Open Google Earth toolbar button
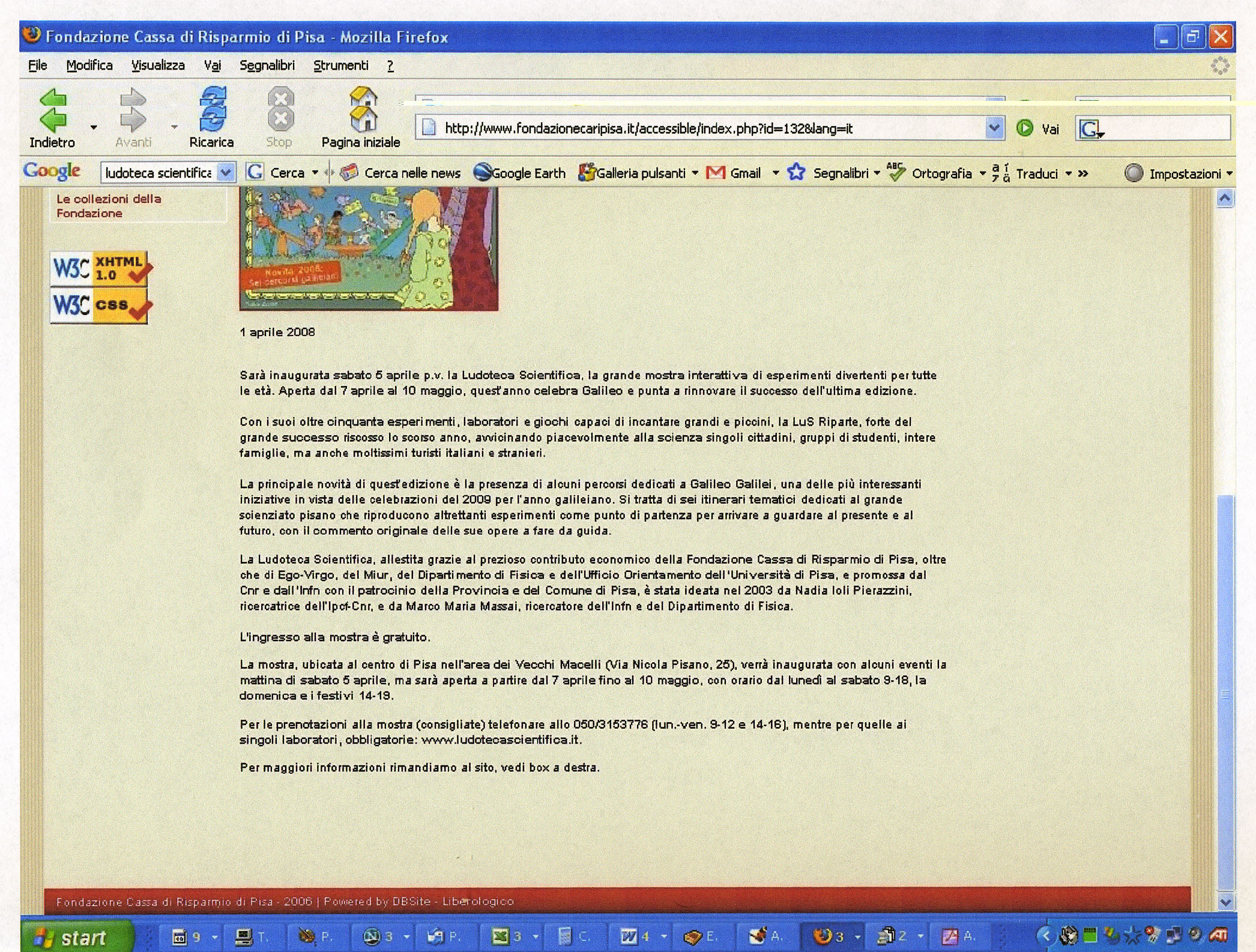Image resolution: width=1256 pixels, height=952 pixels. (x=520, y=173)
